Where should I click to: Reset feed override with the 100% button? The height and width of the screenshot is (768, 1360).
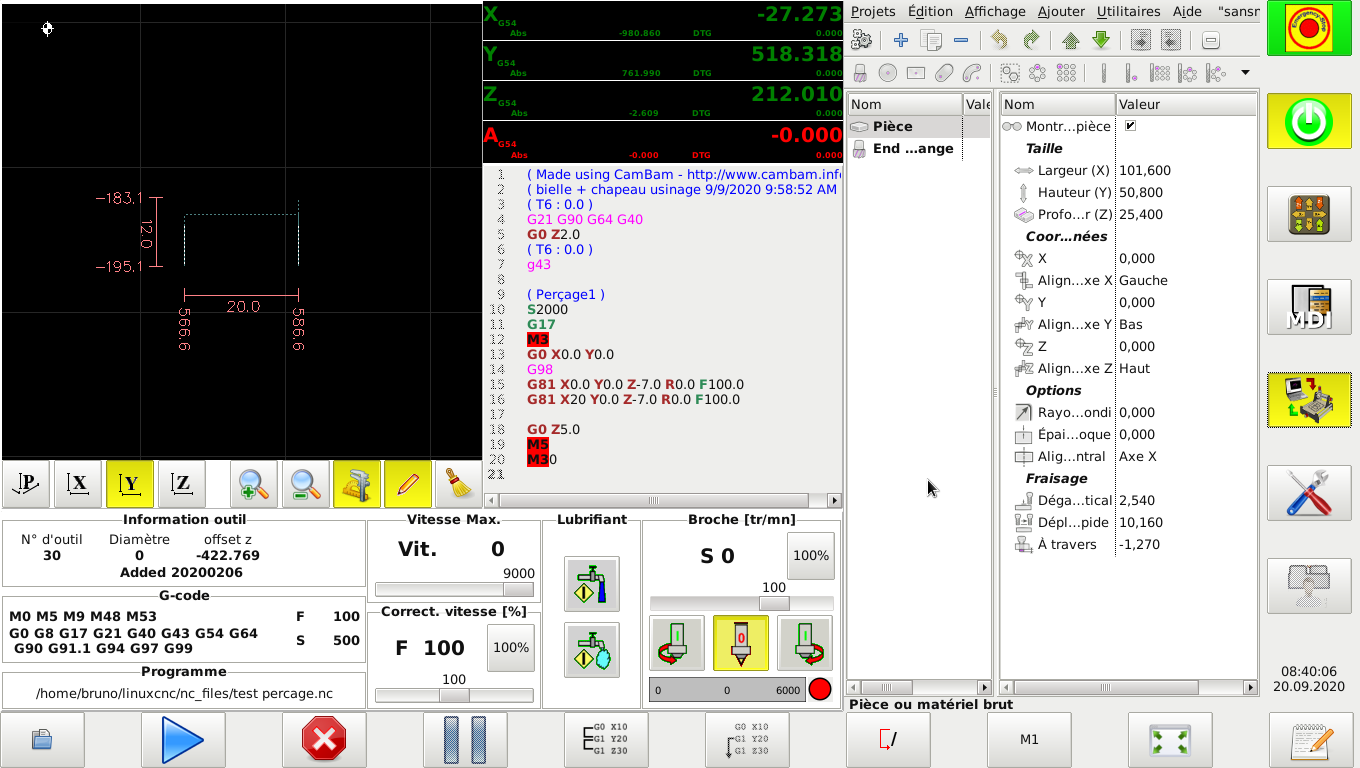point(511,648)
